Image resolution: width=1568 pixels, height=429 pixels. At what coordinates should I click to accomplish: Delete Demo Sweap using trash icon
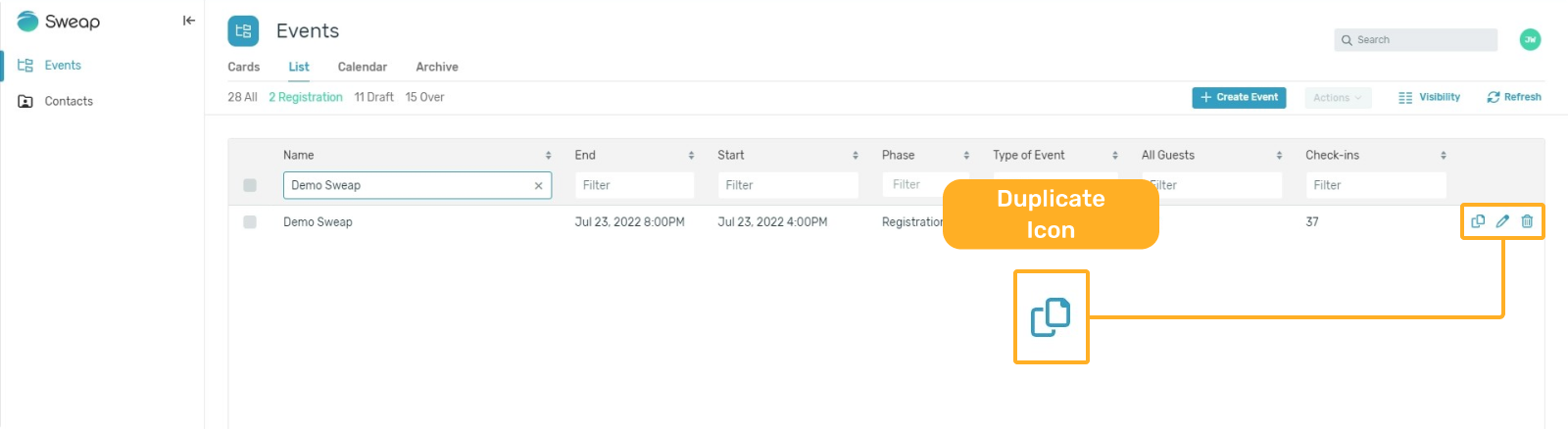click(1527, 221)
